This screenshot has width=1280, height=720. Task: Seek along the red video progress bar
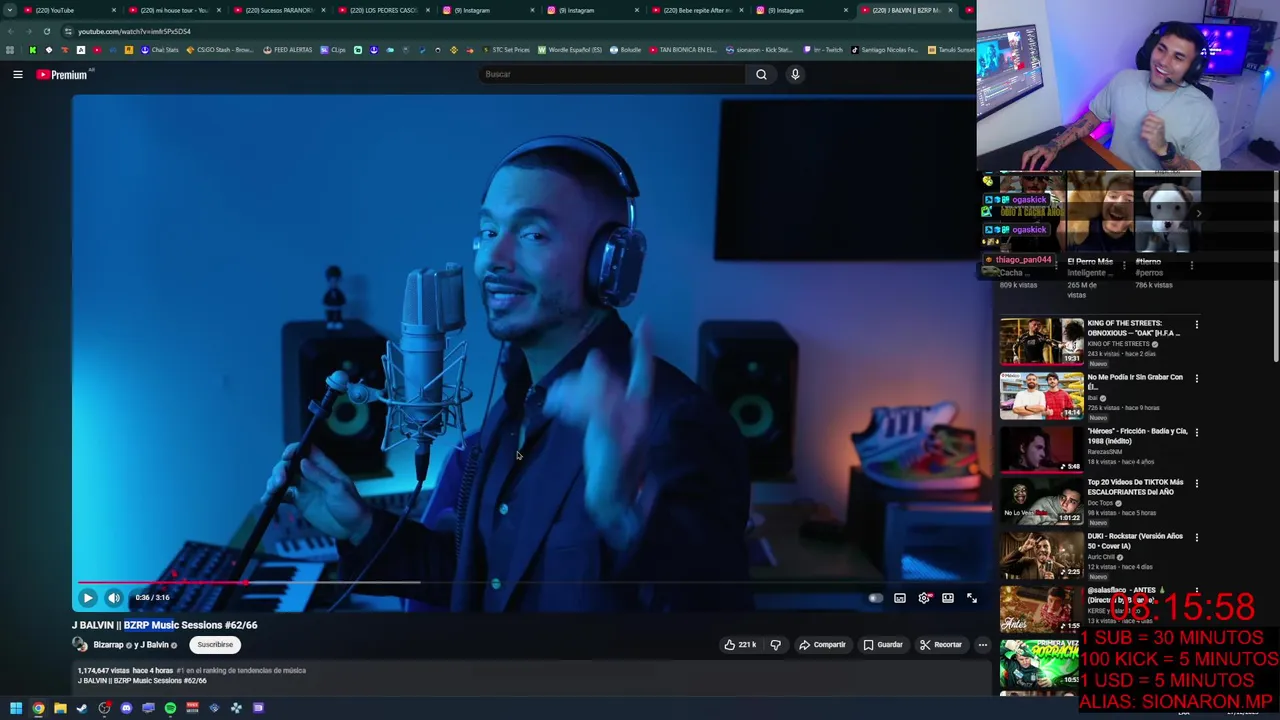point(160,582)
